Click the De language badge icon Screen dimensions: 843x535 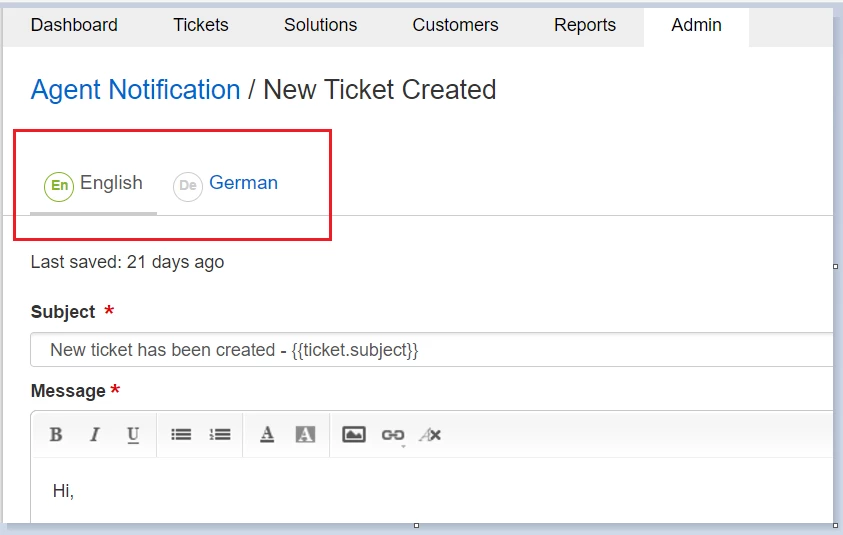tap(188, 186)
